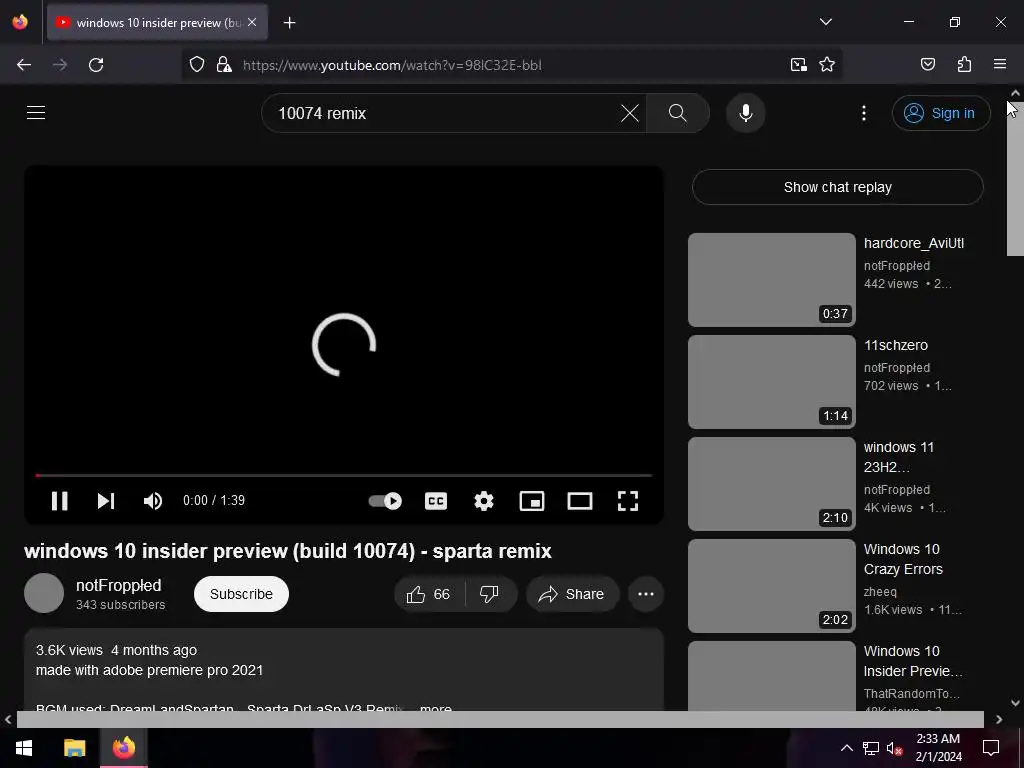Click the vertical page scrollbar thumb
This screenshot has width=1024, height=768.
(1015, 179)
